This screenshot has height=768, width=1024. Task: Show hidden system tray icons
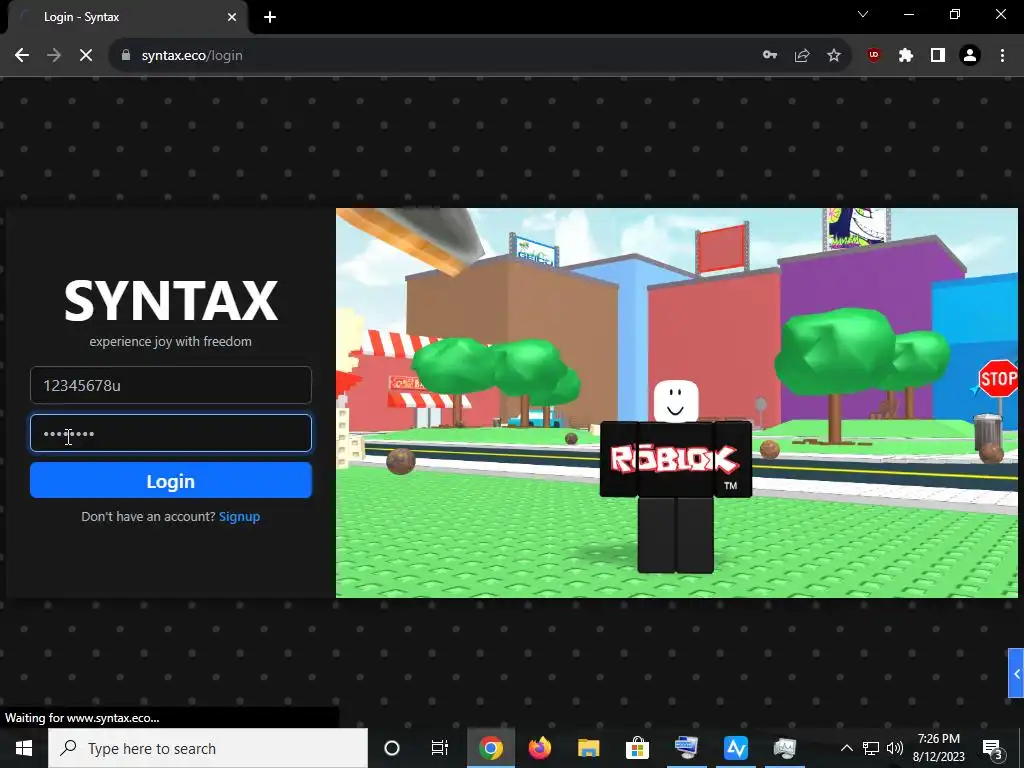point(846,748)
